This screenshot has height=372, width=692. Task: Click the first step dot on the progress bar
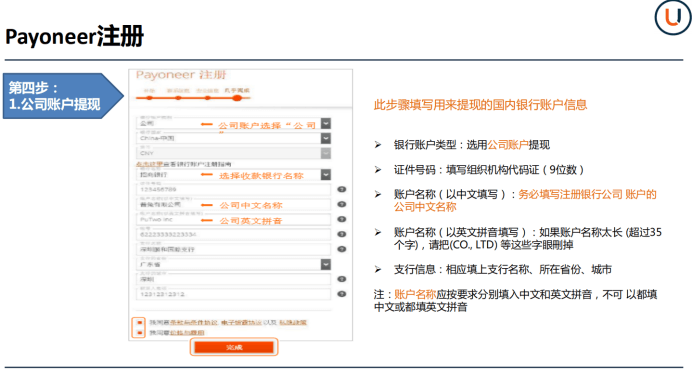(x=149, y=98)
